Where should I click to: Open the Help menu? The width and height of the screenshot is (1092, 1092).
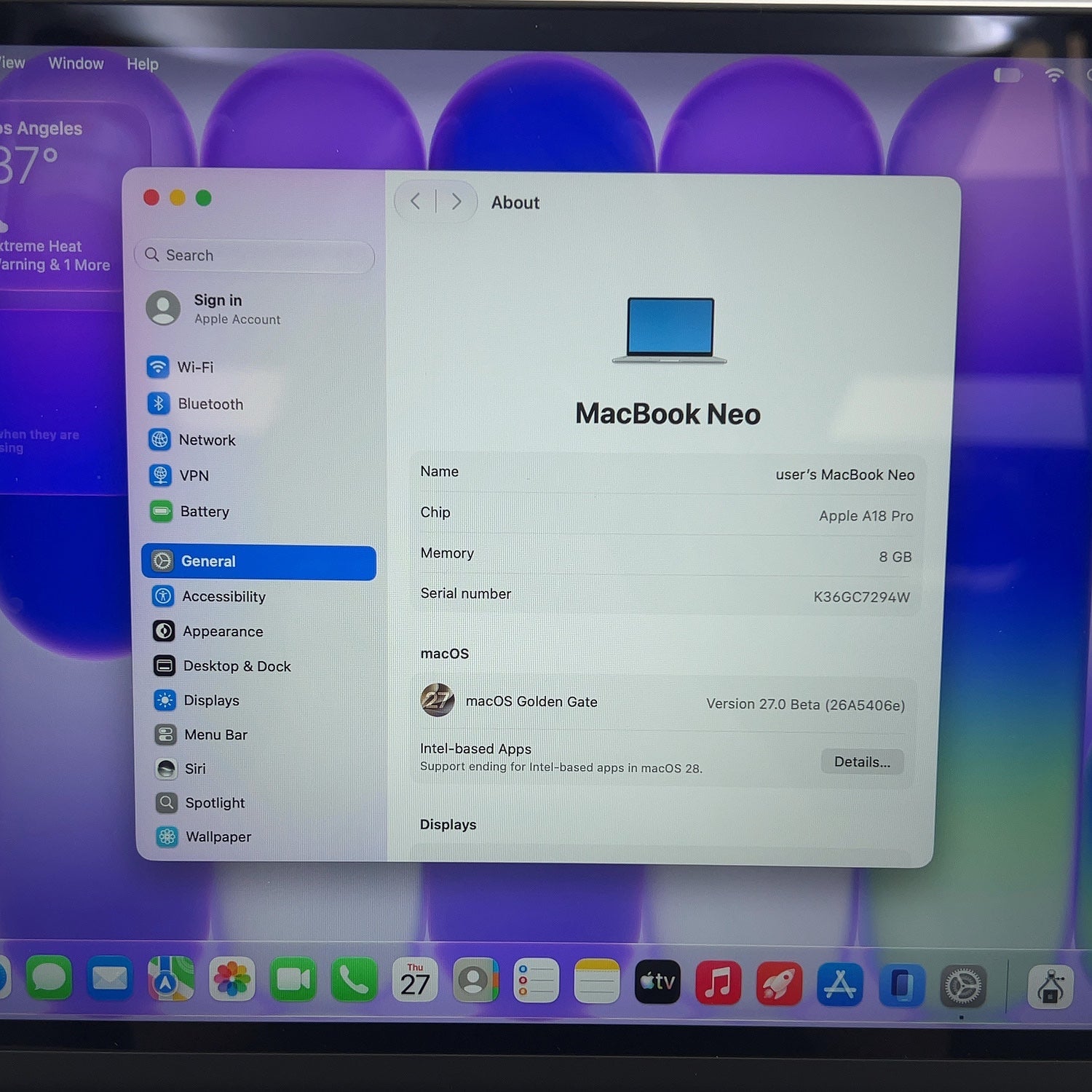tap(143, 64)
